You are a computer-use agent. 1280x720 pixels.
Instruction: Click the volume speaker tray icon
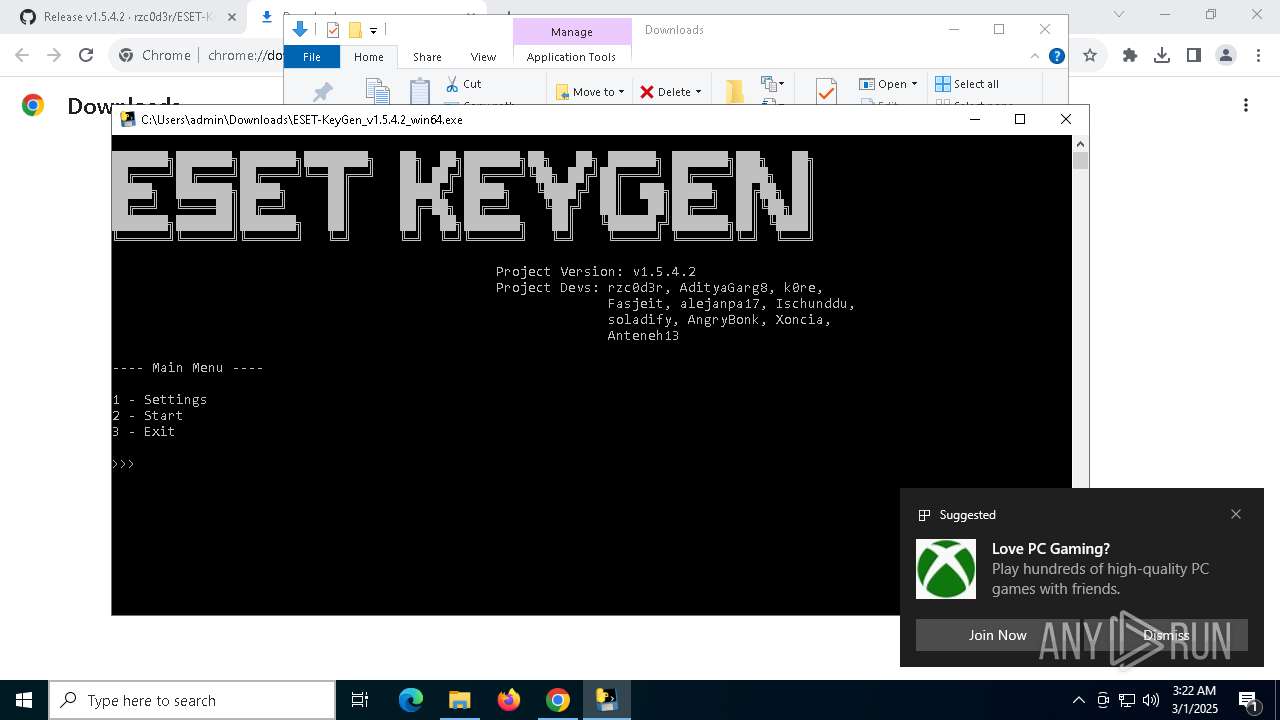[1151, 700]
